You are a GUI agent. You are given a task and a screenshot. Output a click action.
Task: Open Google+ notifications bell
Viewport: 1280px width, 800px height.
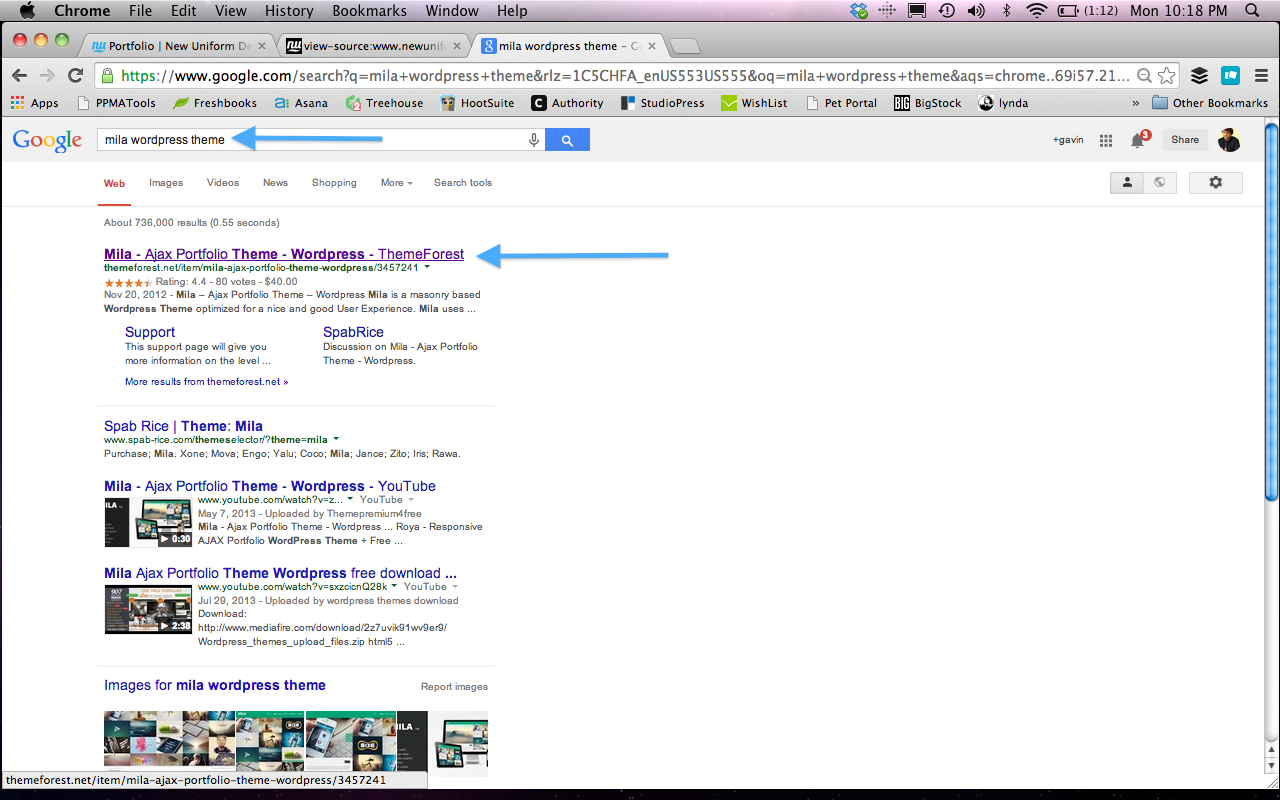[x=1138, y=140]
